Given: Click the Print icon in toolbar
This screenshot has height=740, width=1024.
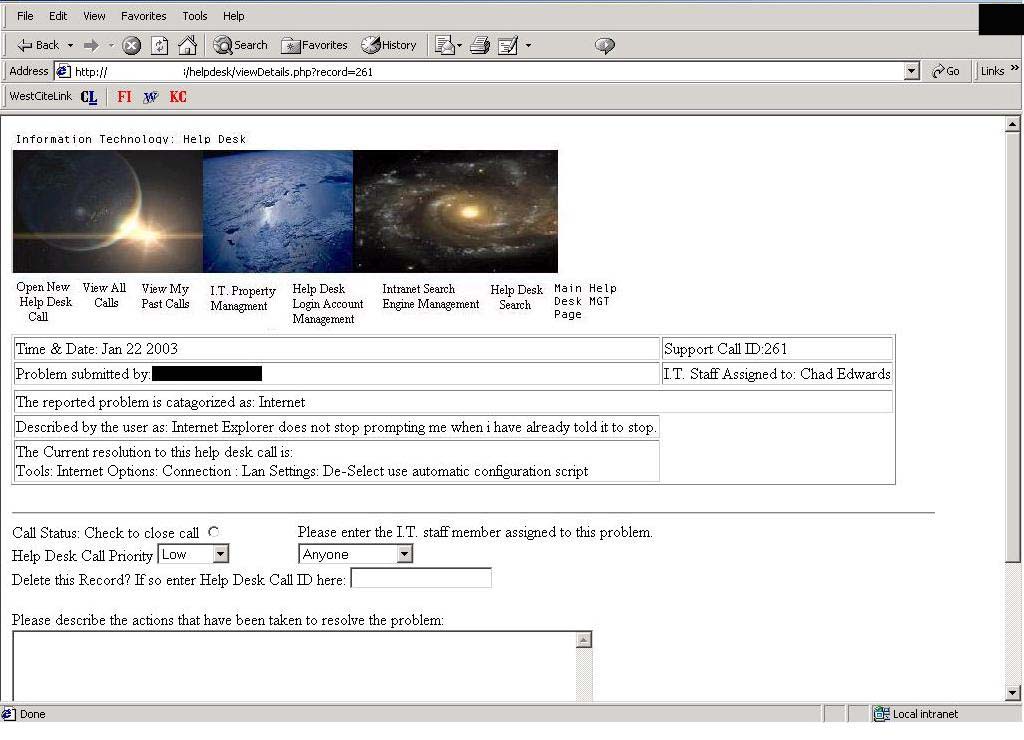Looking at the screenshot, I should coord(479,45).
